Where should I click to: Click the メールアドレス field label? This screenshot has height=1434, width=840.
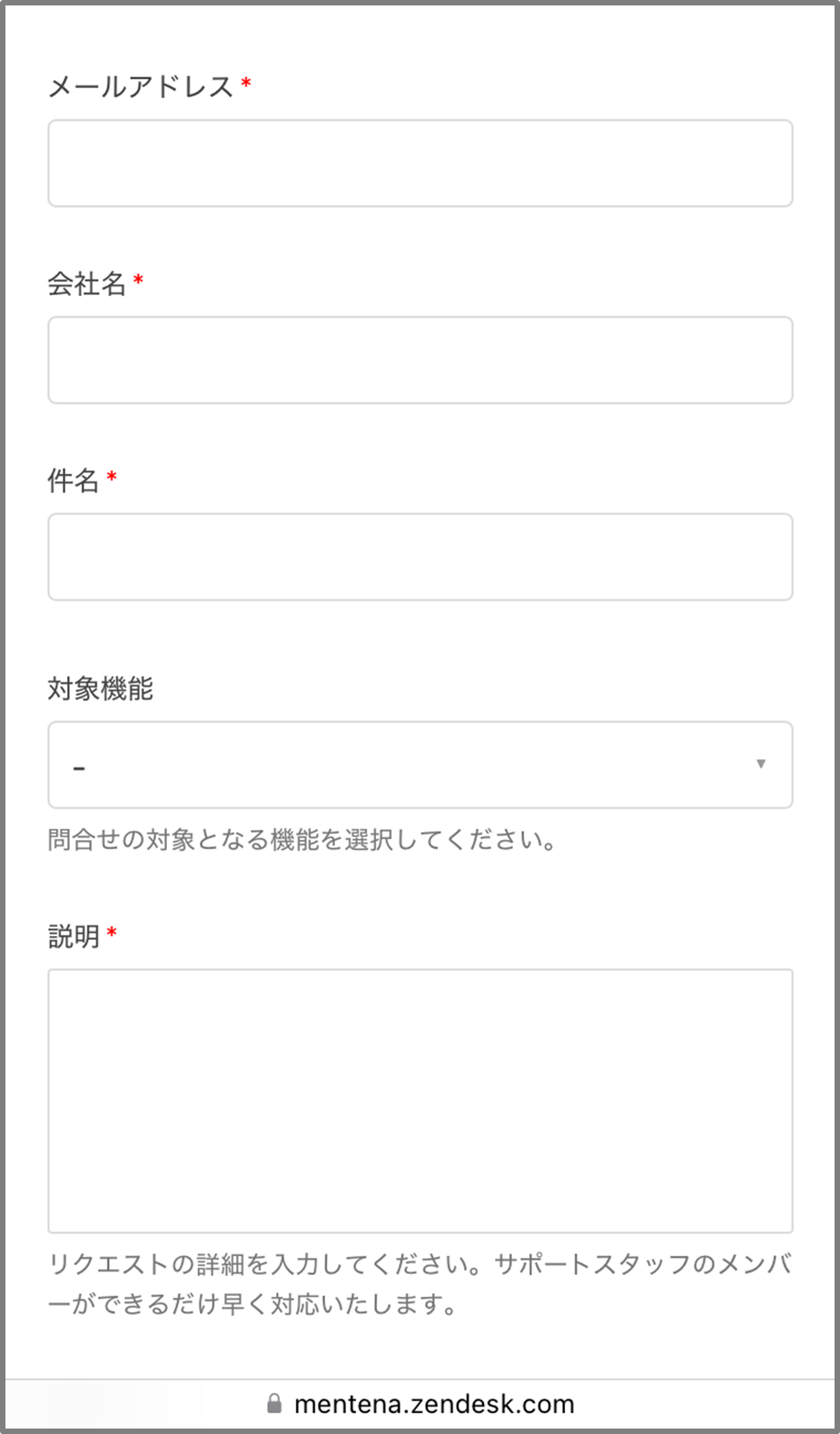coord(141,87)
